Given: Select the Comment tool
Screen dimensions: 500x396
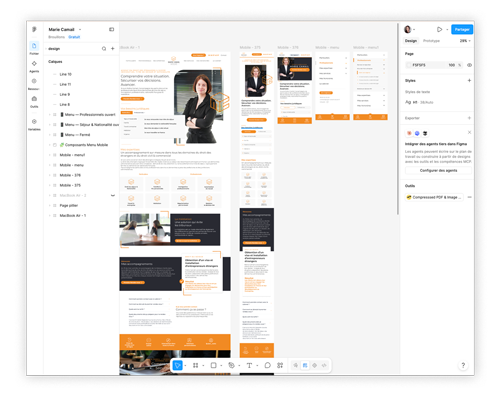Looking at the screenshot, I should 267,365.
